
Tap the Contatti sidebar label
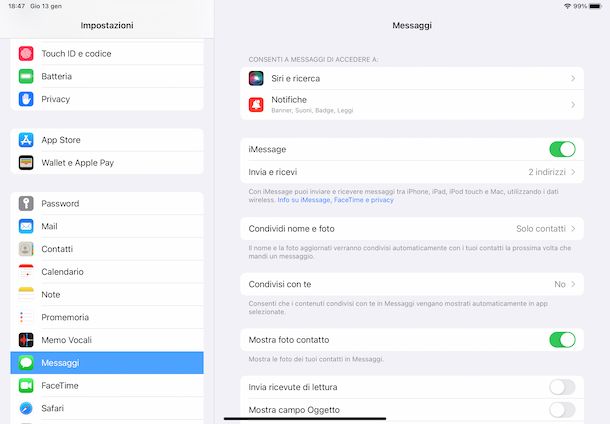(x=57, y=249)
